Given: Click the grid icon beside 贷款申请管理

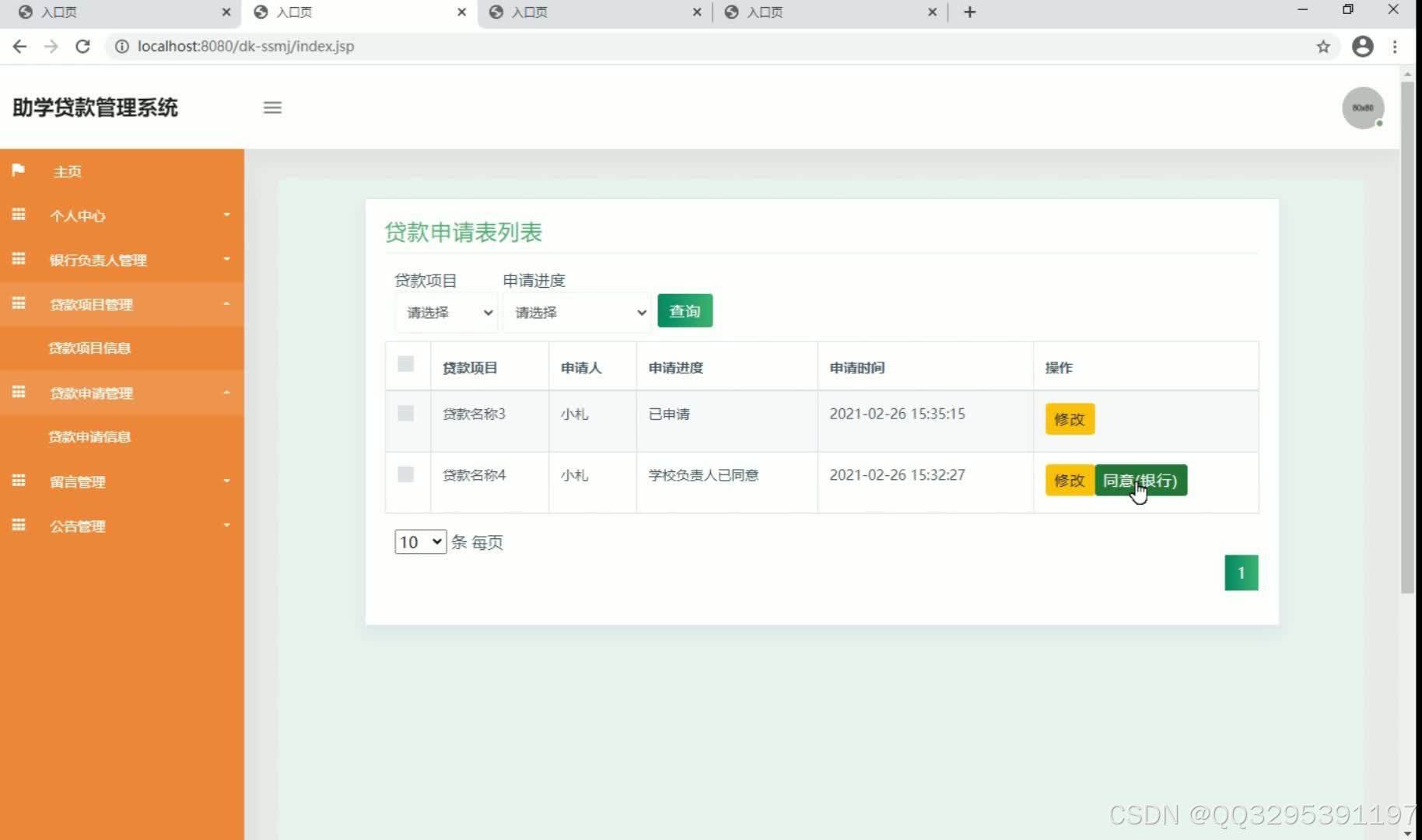Looking at the screenshot, I should coord(19,391).
